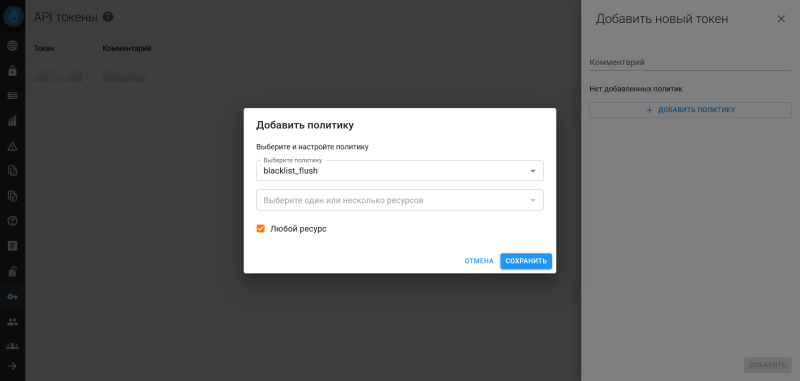Close the Добавить новый токен panel
Image resolution: width=800 pixels, height=381 pixels.
[x=781, y=19]
